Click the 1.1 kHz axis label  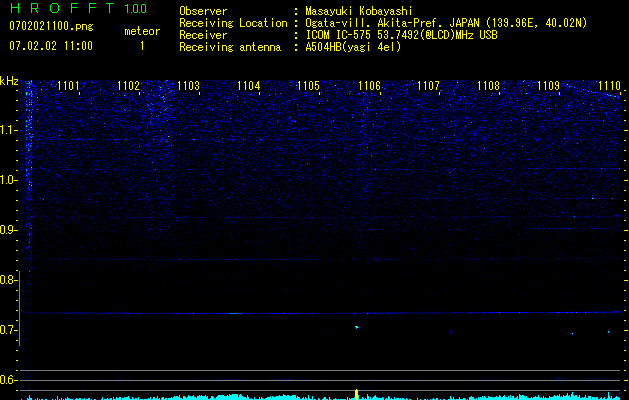point(8,130)
